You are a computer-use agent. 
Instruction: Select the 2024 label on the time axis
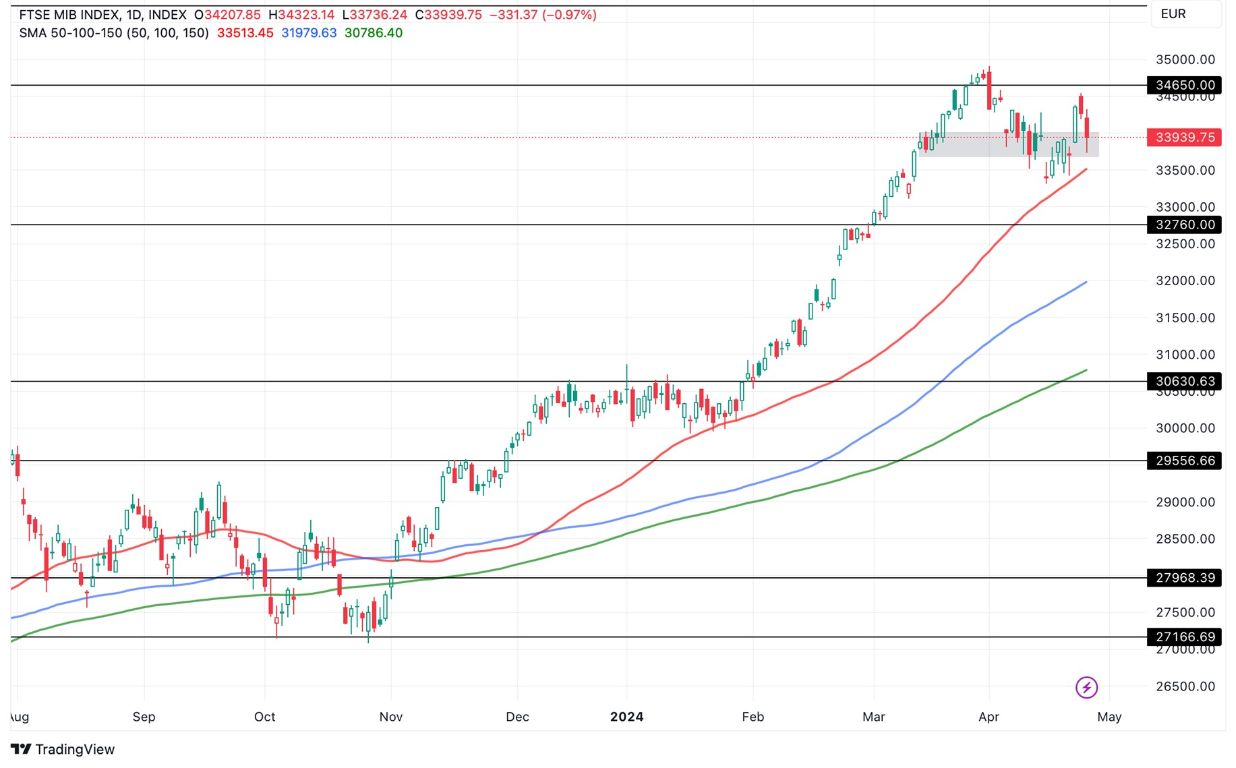click(627, 717)
